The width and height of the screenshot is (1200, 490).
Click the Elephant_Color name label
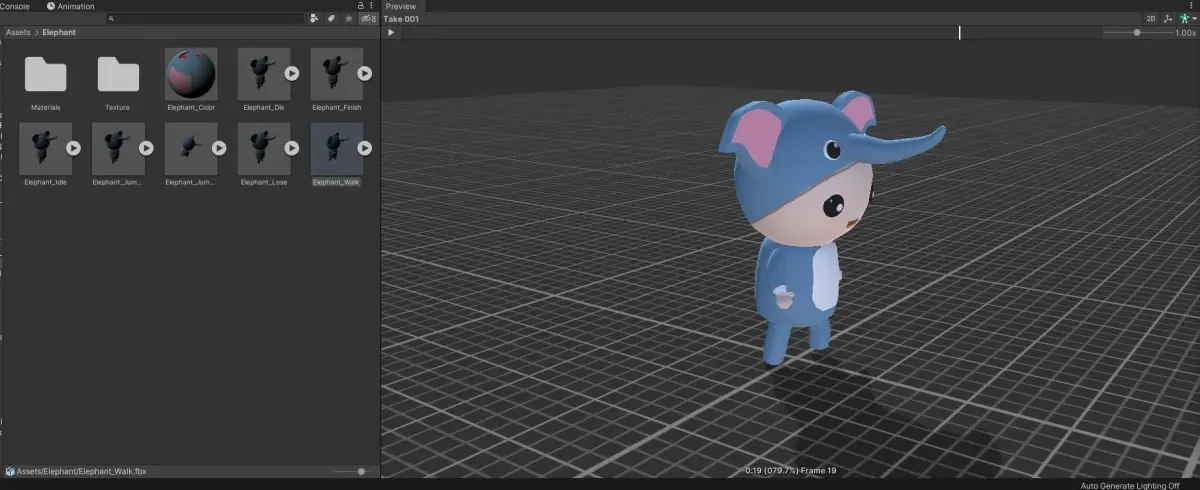coord(191,107)
